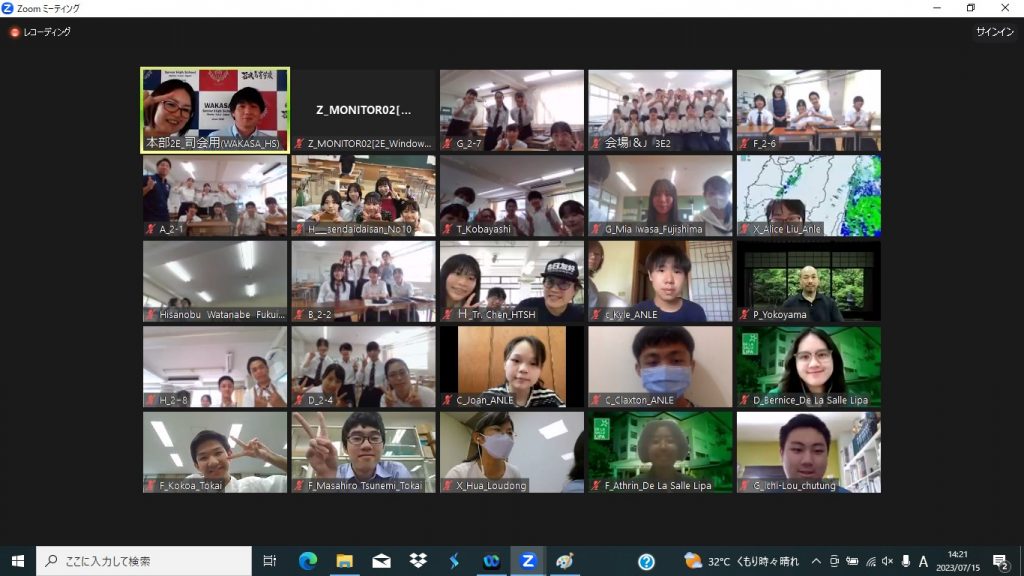The height and width of the screenshot is (576, 1024).
Task: Select the P_Yokoyama video tile
Action: coord(809,281)
